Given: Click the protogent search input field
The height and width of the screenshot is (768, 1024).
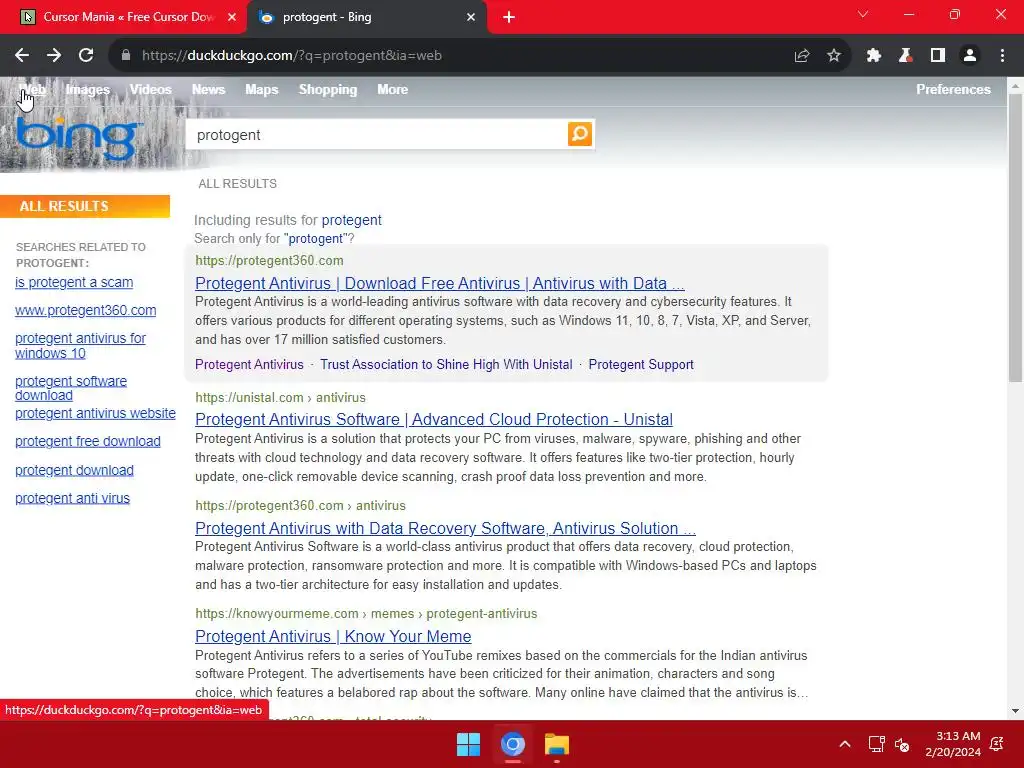Looking at the screenshot, I should click(377, 135).
